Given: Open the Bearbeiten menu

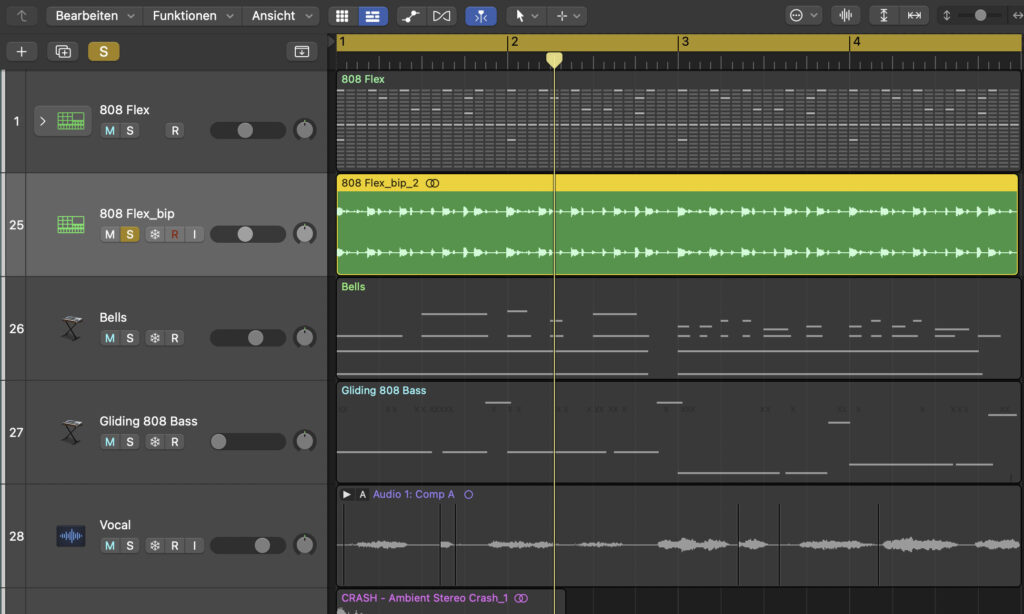Looking at the screenshot, I should [95, 16].
